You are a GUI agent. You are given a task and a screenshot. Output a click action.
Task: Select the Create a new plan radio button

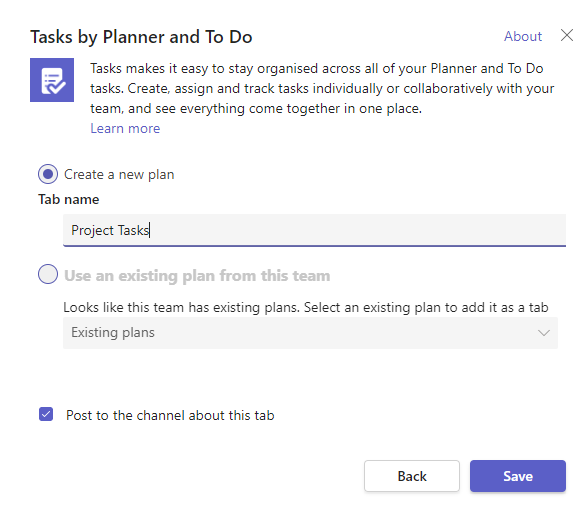click(48, 174)
